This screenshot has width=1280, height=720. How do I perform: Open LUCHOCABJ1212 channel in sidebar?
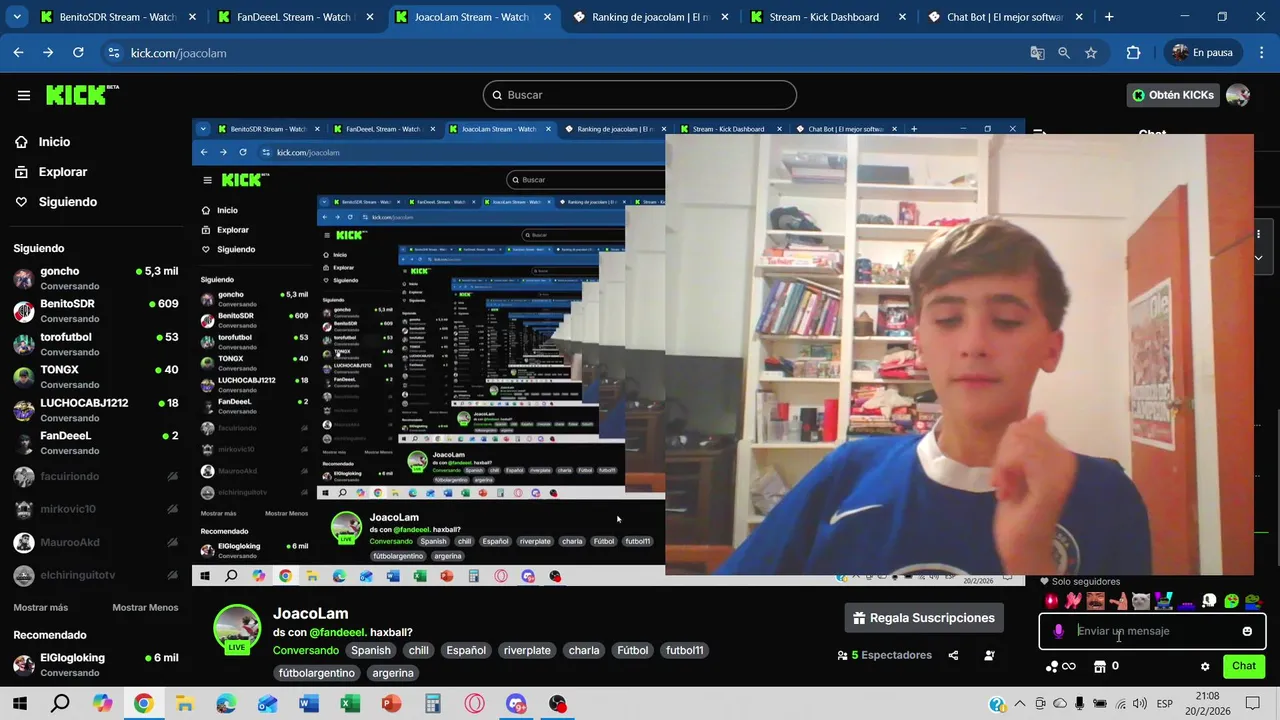[x=95, y=410]
